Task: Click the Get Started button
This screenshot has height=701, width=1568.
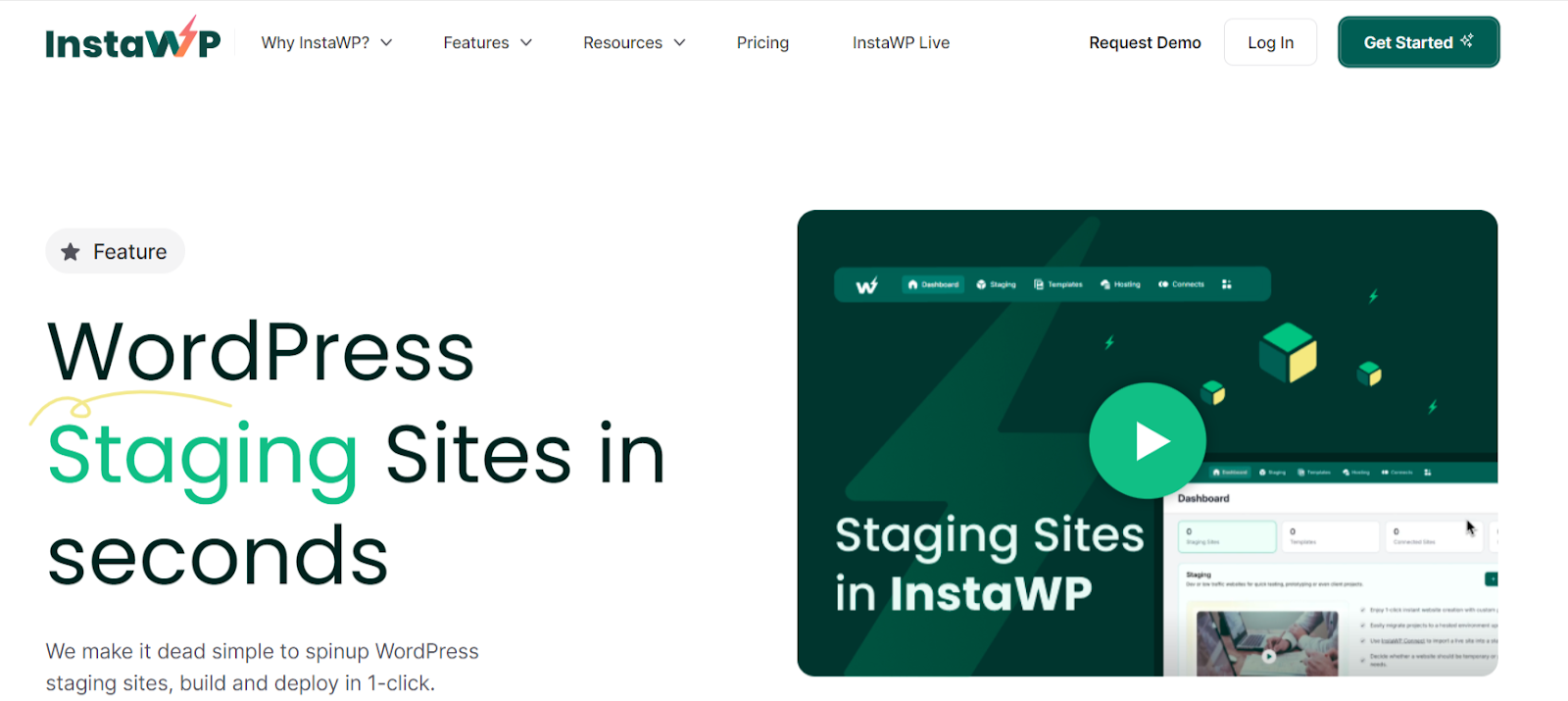Action: pyautogui.click(x=1418, y=42)
